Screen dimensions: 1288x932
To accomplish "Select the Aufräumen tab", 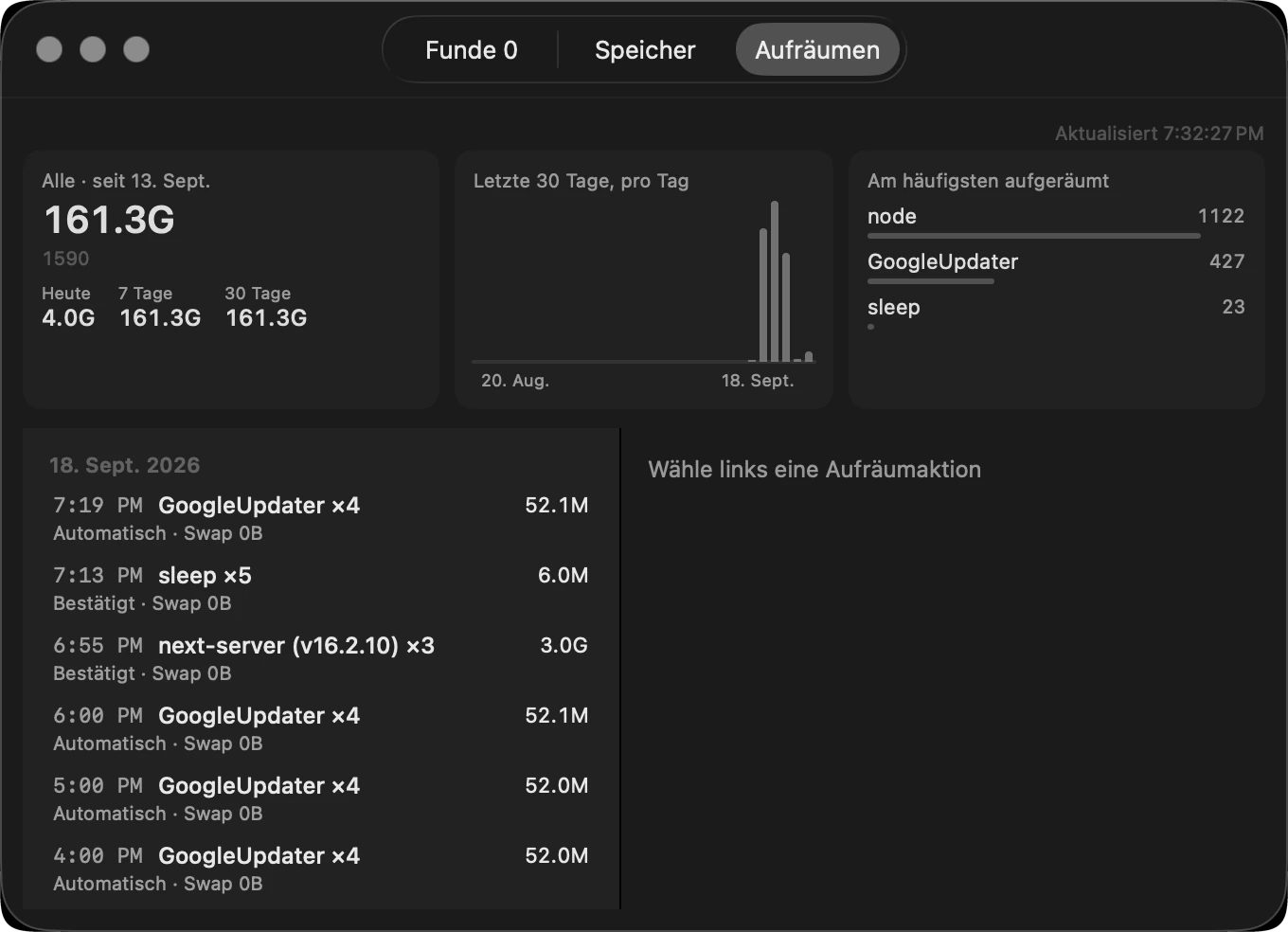I will point(817,50).
